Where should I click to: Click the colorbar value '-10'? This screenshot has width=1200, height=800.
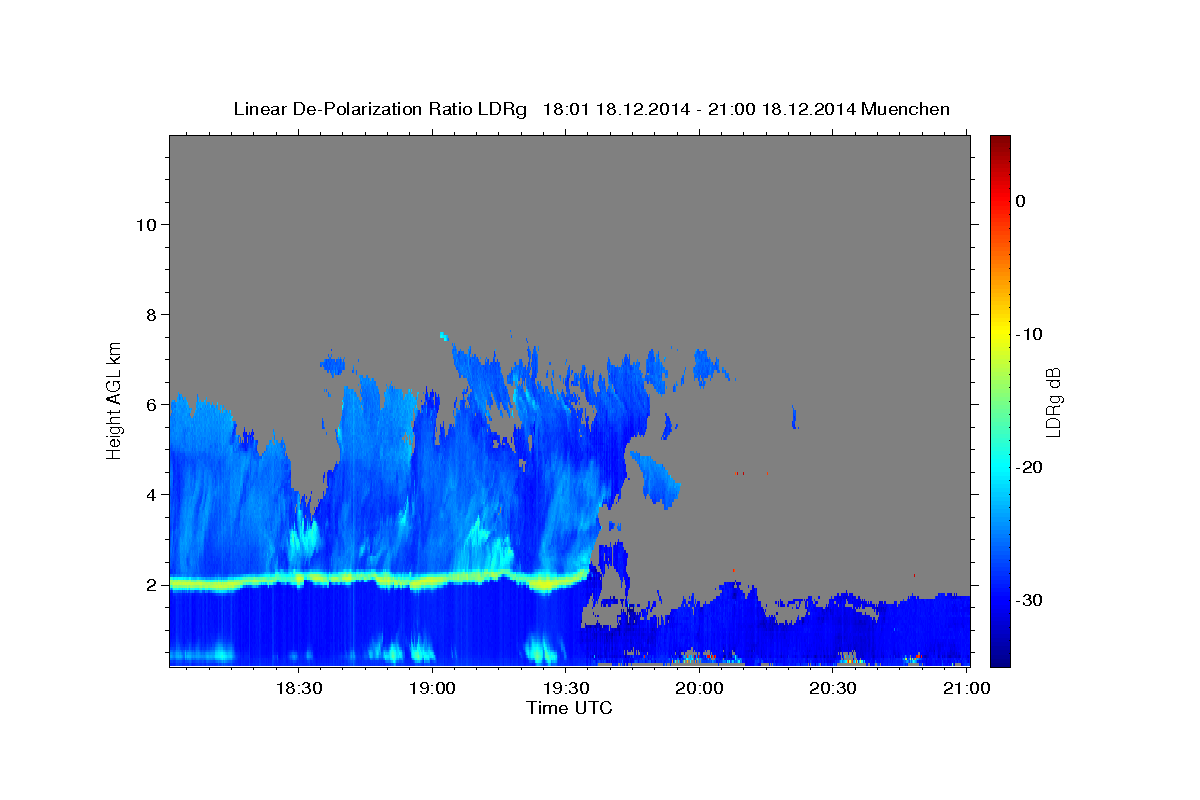tap(1030, 334)
